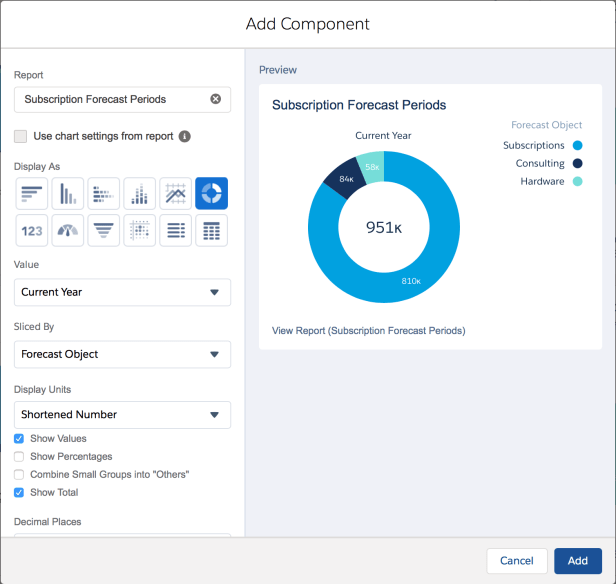Open the Display Units Shortened Number dropdown
This screenshot has height=584, width=616.
[122, 415]
